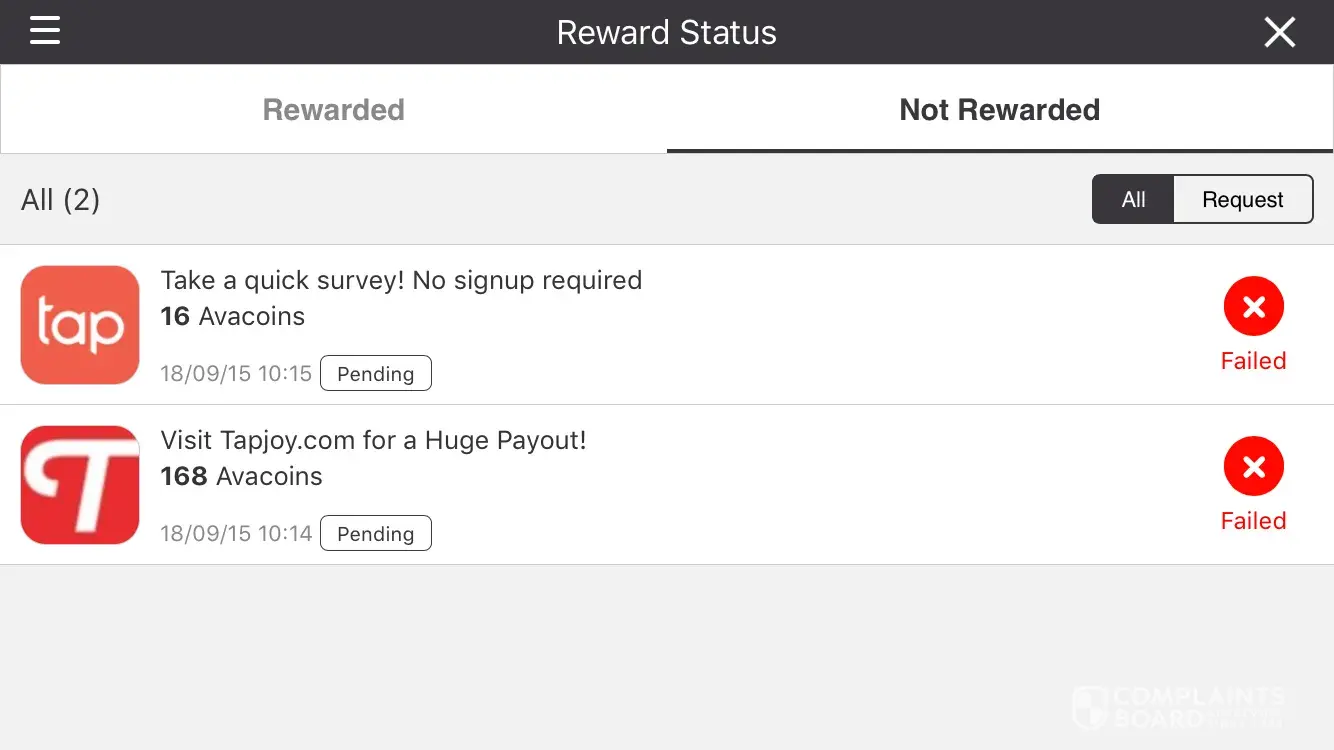Viewport: 1334px width, 750px height.
Task: Click the red failed X icon for survey
Action: (1253, 307)
